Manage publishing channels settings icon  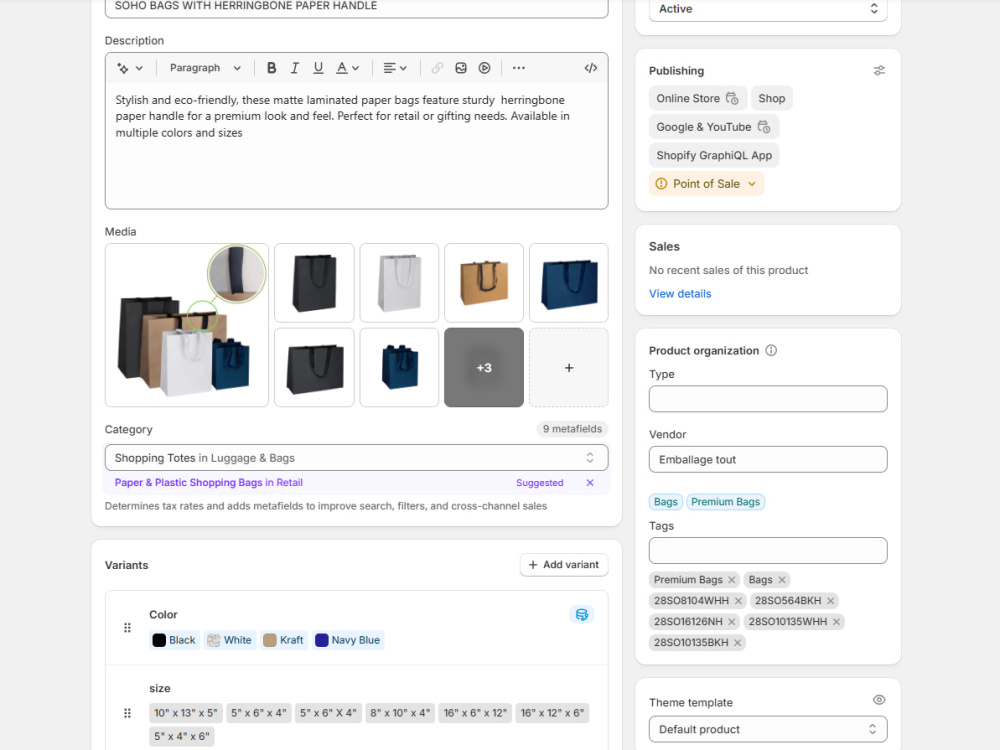pyautogui.click(x=879, y=71)
